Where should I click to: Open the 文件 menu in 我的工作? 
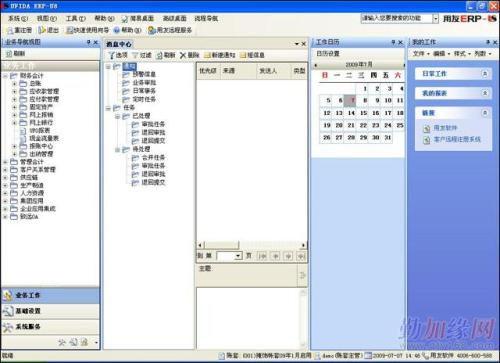coord(421,54)
